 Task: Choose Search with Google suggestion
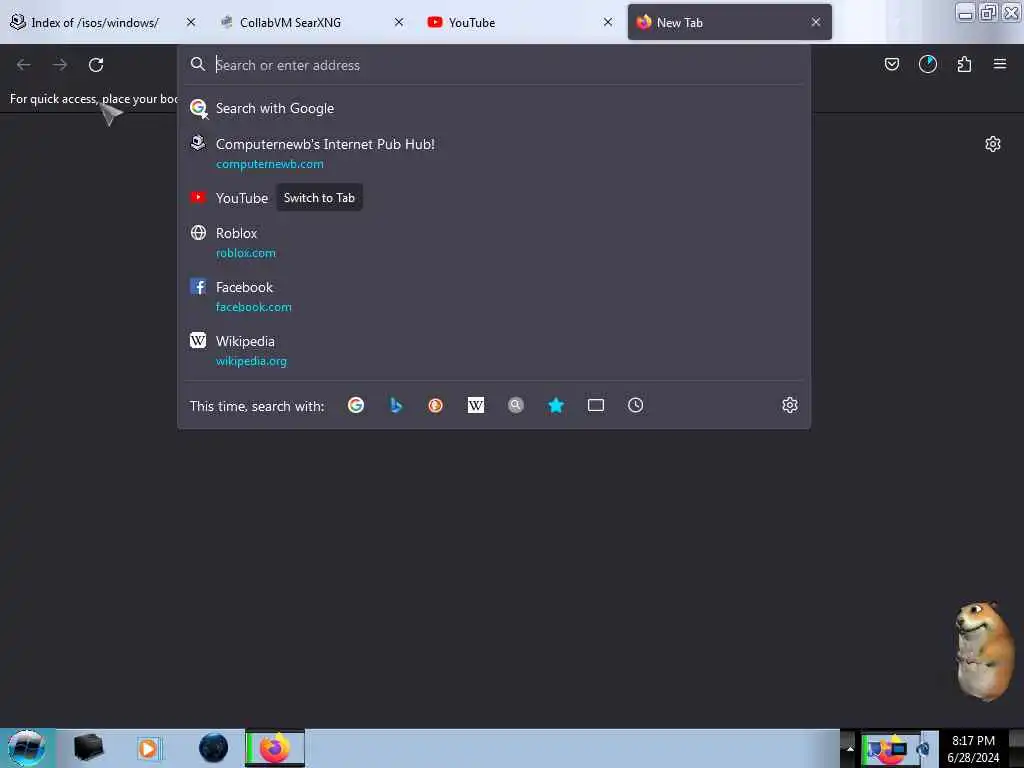click(494, 108)
